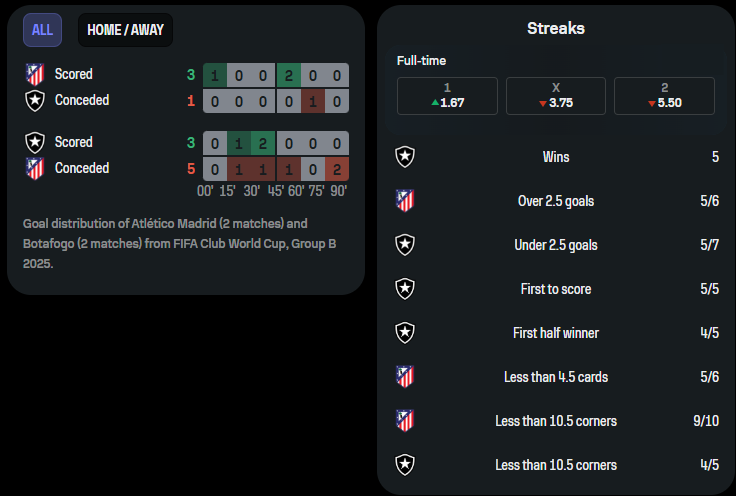Click the Botafogo crest beside First half winner

point(405,333)
